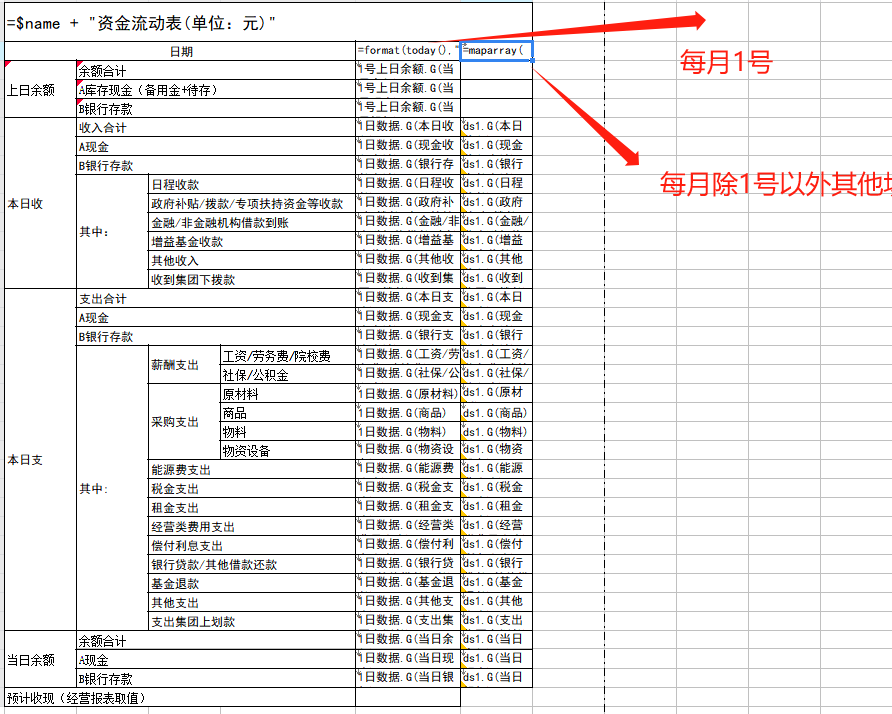Click the A库存现金(备用金+待存) cell
The height and width of the screenshot is (714, 892).
216,89
